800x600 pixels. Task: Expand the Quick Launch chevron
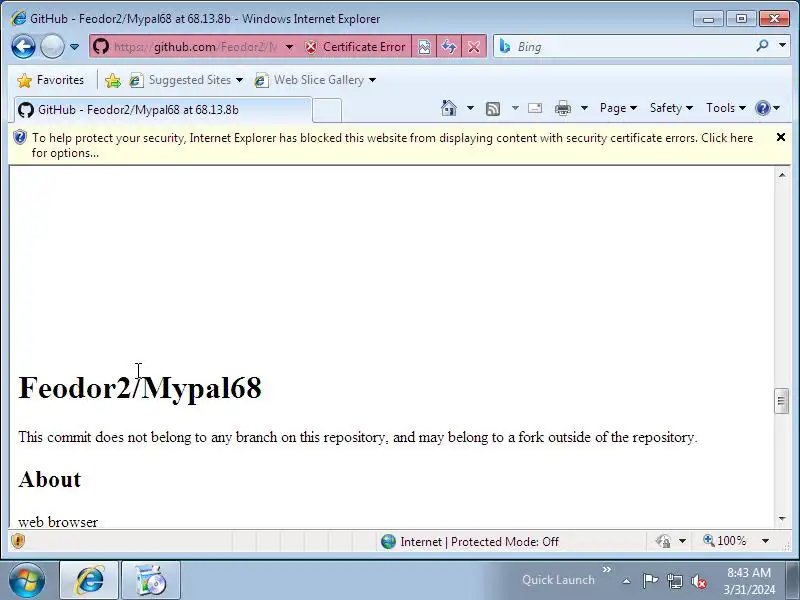coord(607,569)
